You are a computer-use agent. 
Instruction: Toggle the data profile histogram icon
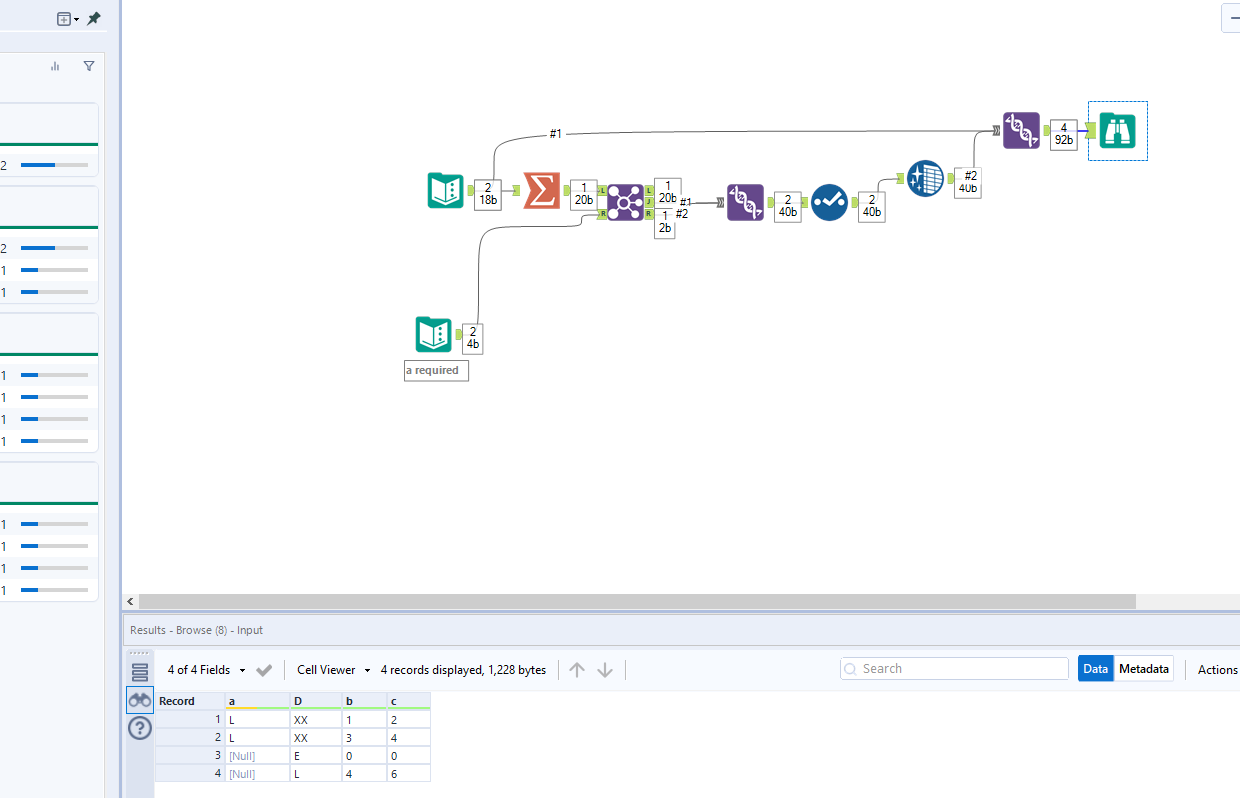tap(54, 65)
